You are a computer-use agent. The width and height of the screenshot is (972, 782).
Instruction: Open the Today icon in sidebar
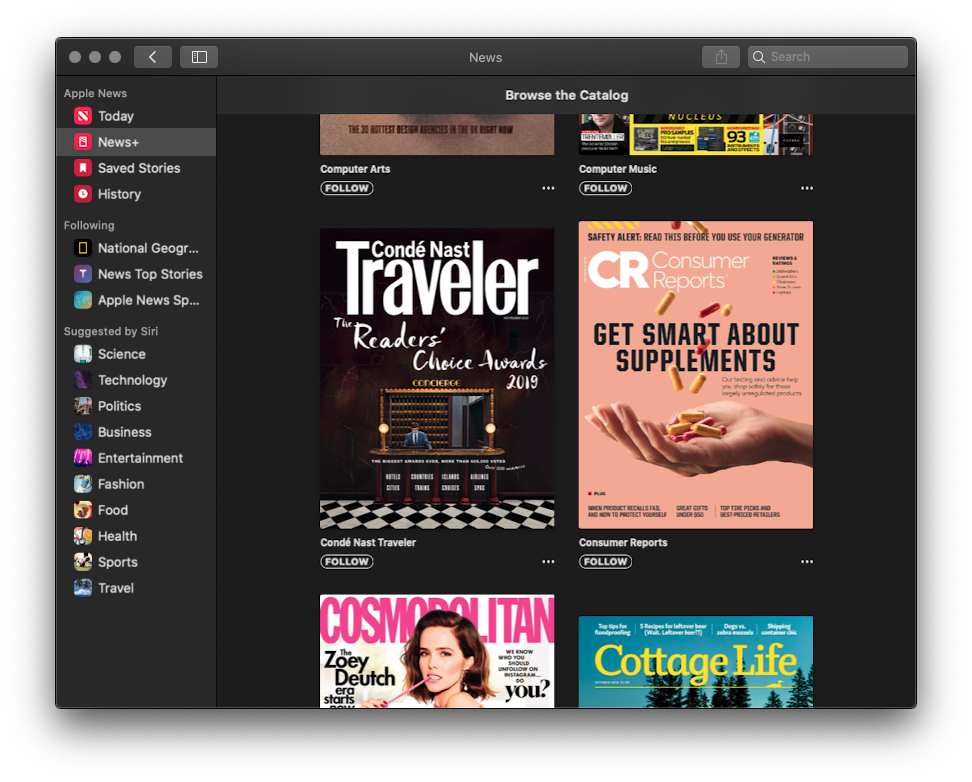(x=83, y=116)
